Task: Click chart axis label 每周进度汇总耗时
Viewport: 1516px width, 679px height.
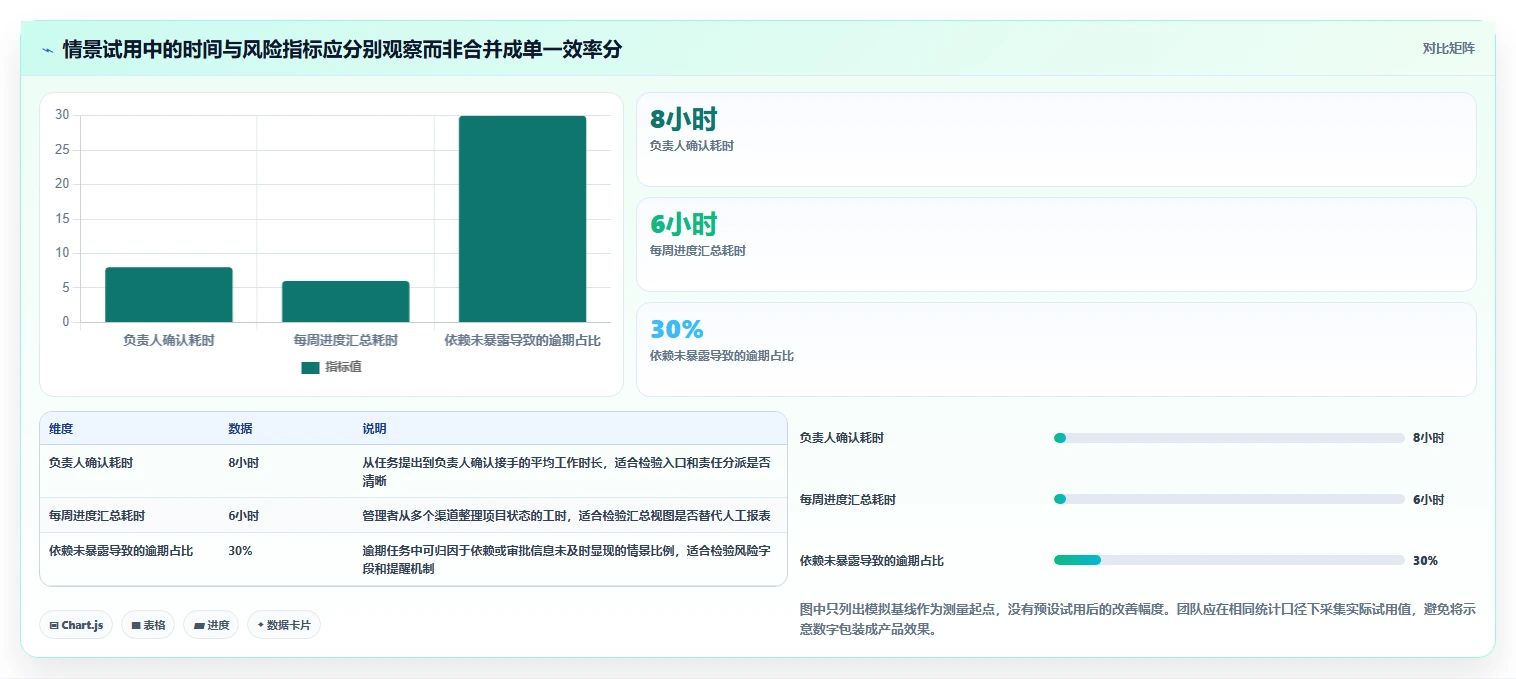Action: click(x=345, y=340)
